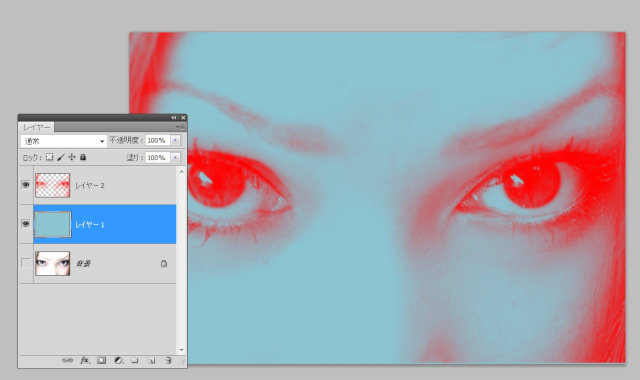Click the 塗り fill value field
The width and height of the screenshot is (640, 380).
[x=158, y=158]
